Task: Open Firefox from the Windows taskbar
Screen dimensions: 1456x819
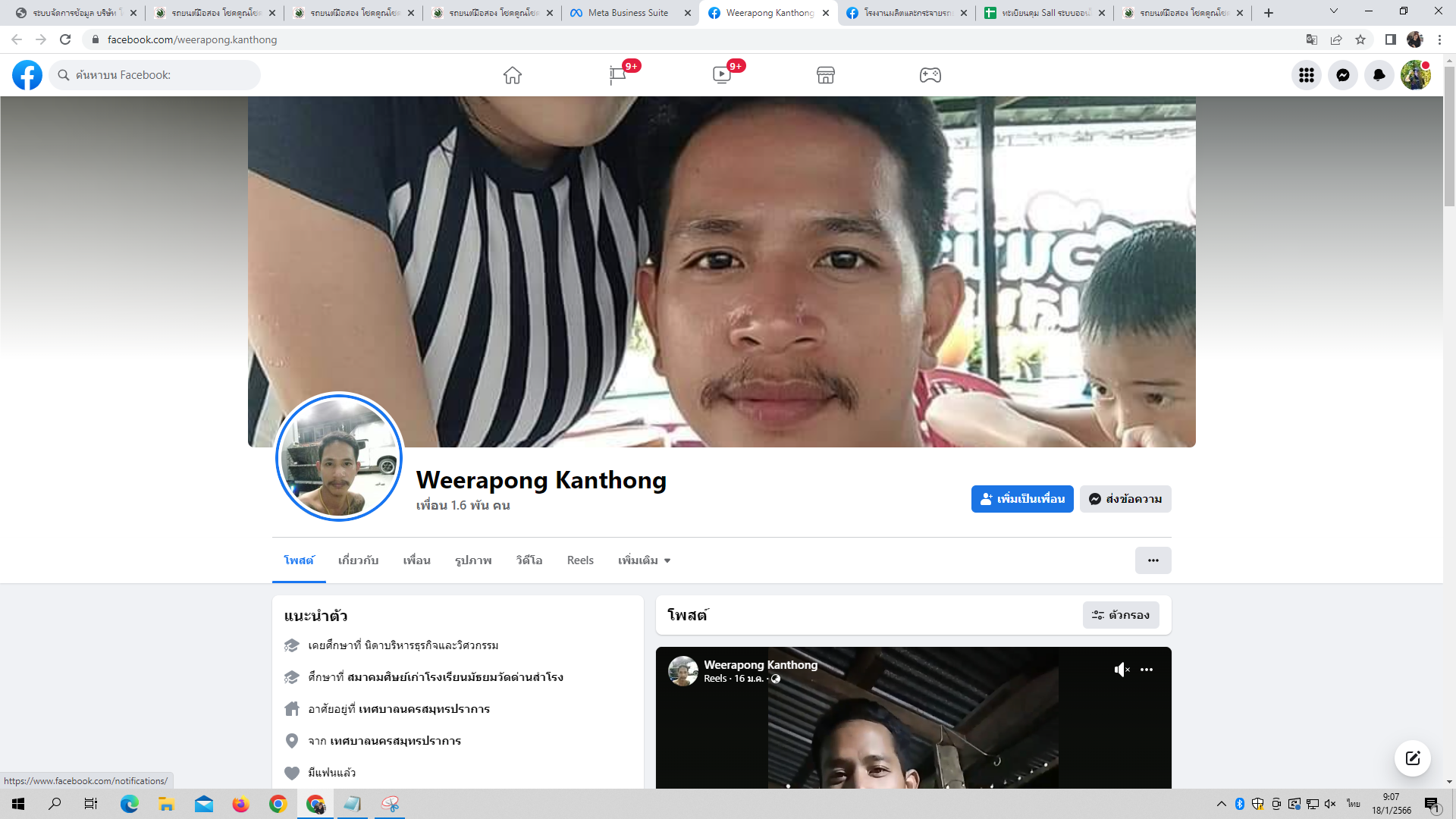Action: [x=240, y=804]
